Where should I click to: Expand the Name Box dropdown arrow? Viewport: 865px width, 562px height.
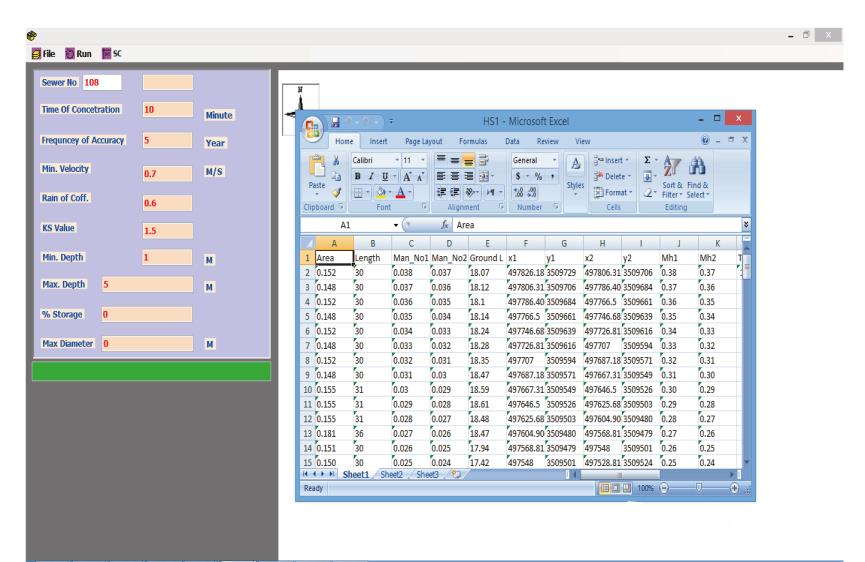tap(396, 225)
